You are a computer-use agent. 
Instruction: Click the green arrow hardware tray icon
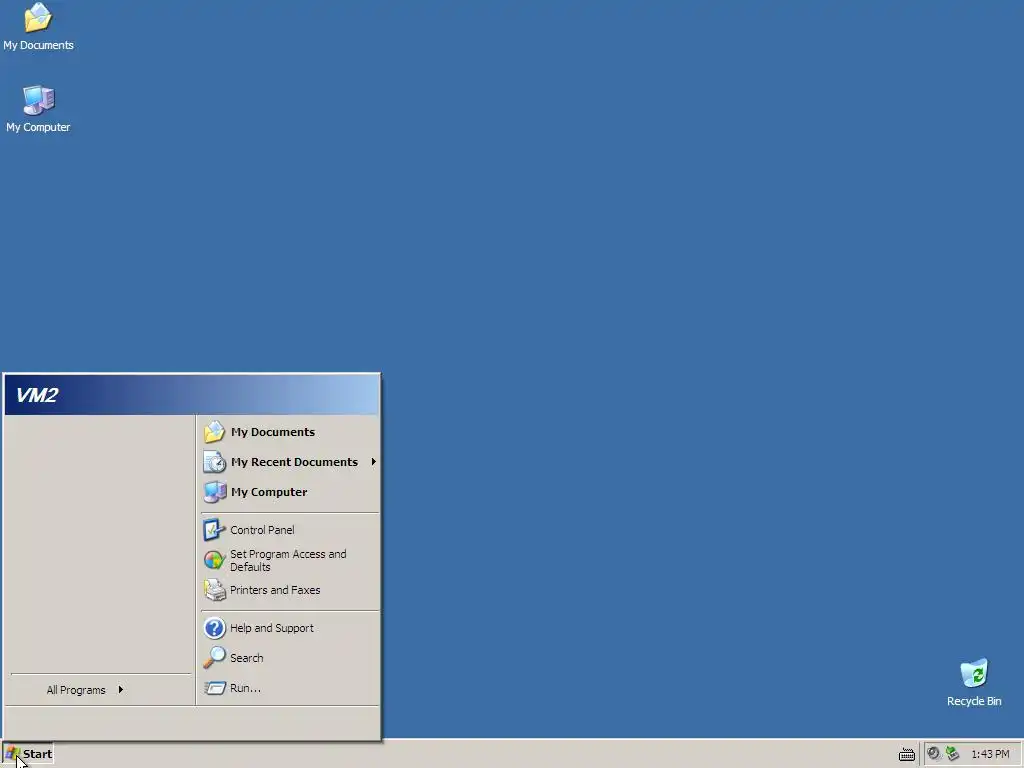952,753
